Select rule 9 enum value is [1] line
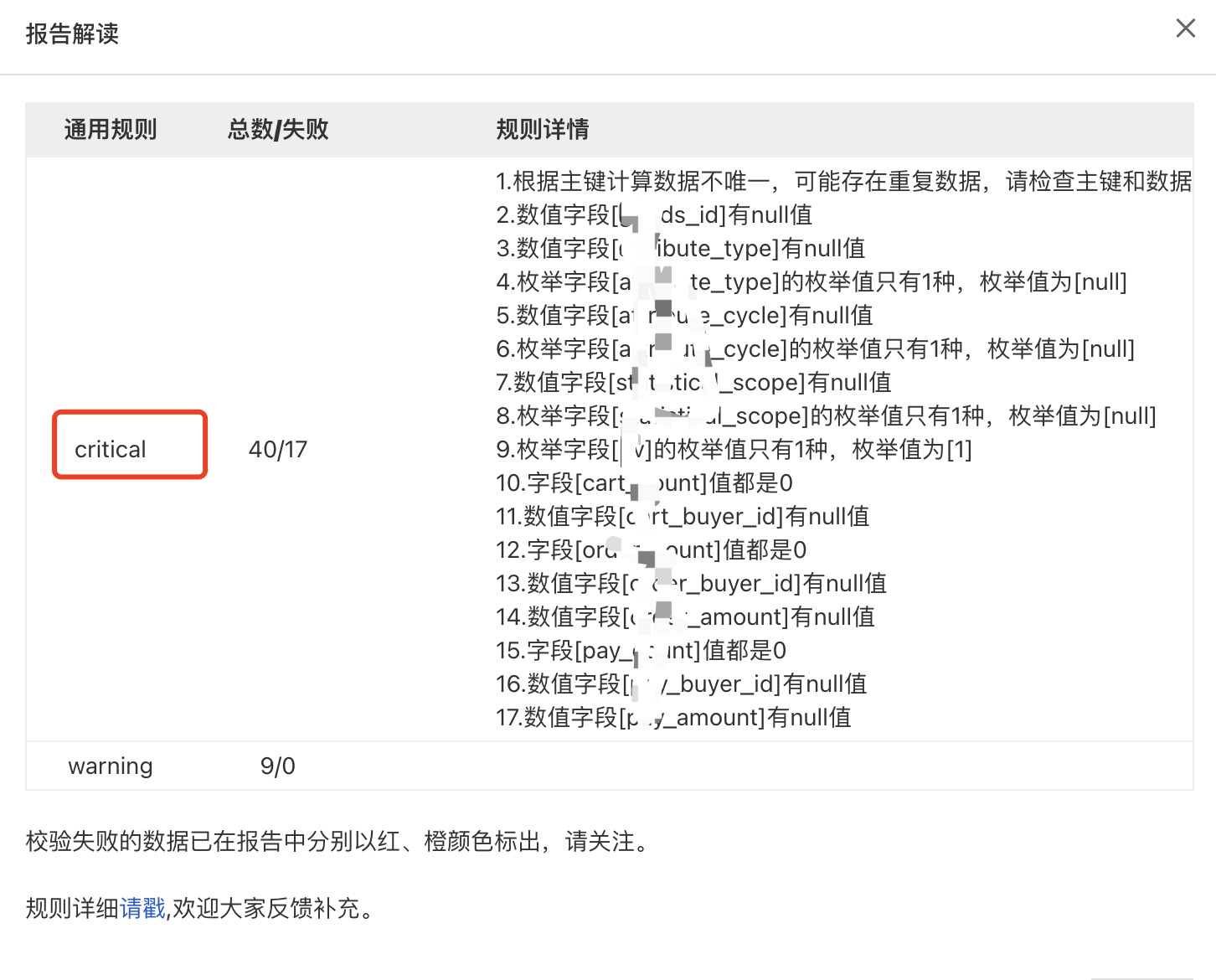Image resolution: width=1216 pixels, height=980 pixels. 734,449
